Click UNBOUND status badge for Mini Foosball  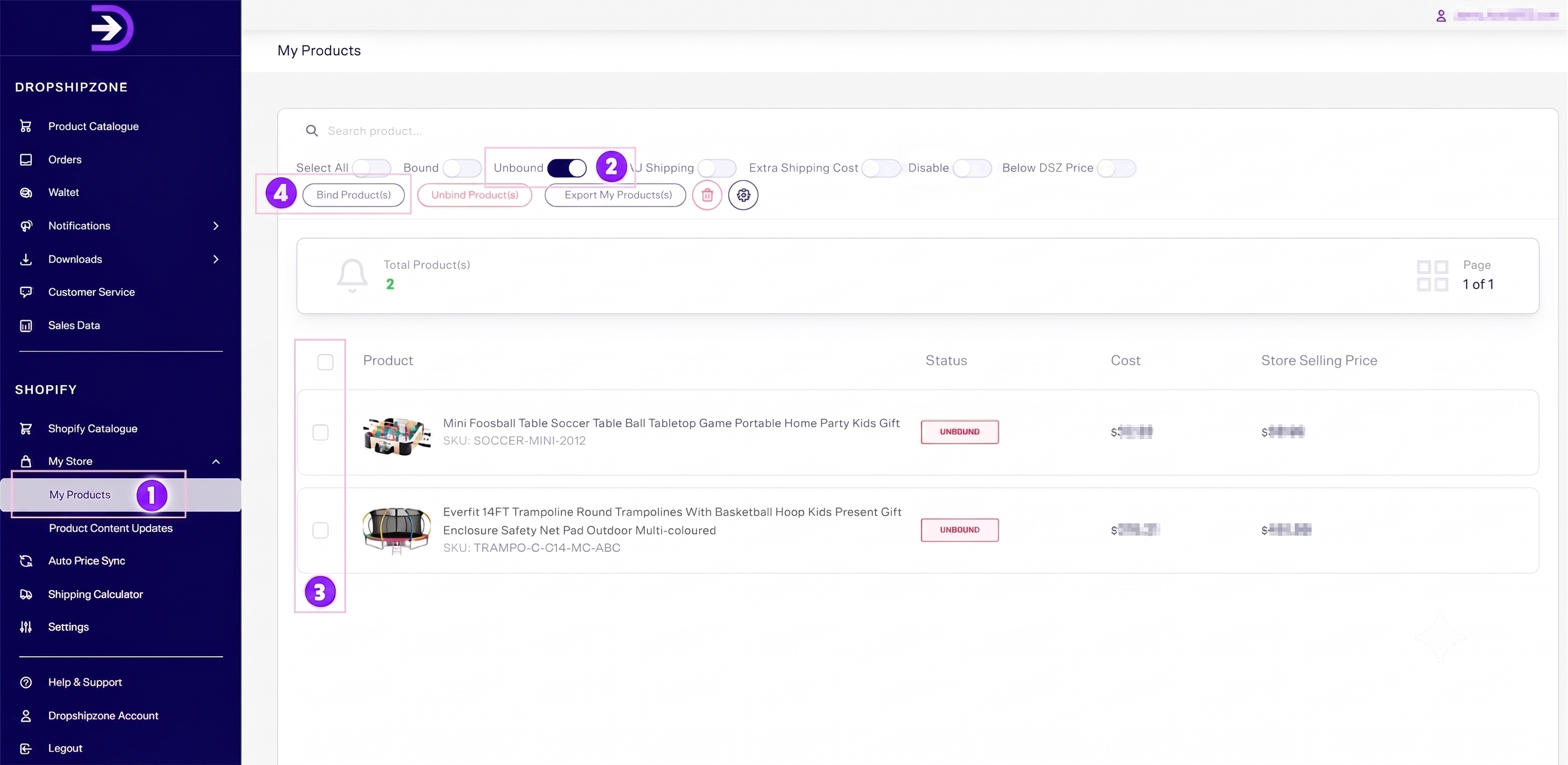tap(959, 432)
